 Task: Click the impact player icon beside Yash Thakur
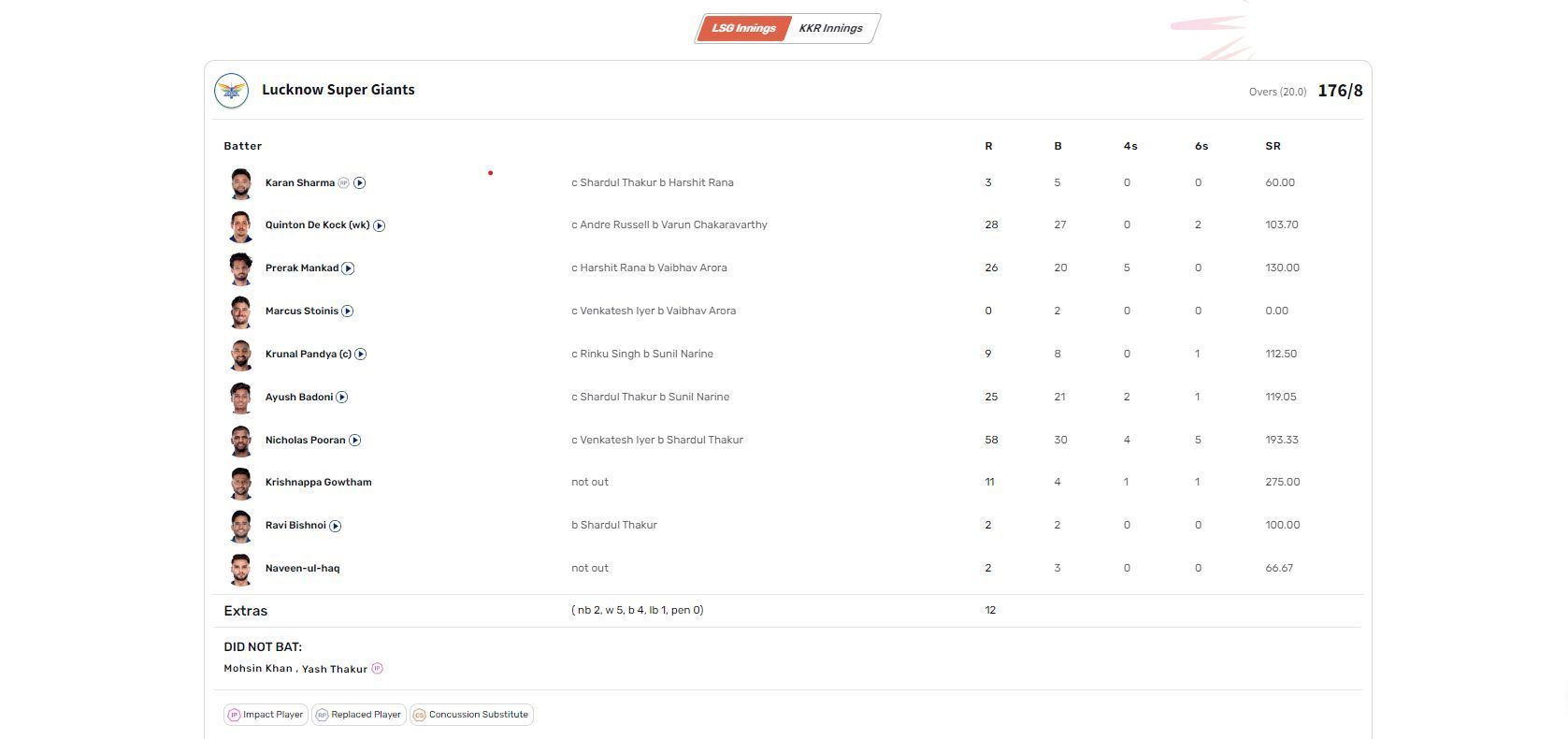378,668
